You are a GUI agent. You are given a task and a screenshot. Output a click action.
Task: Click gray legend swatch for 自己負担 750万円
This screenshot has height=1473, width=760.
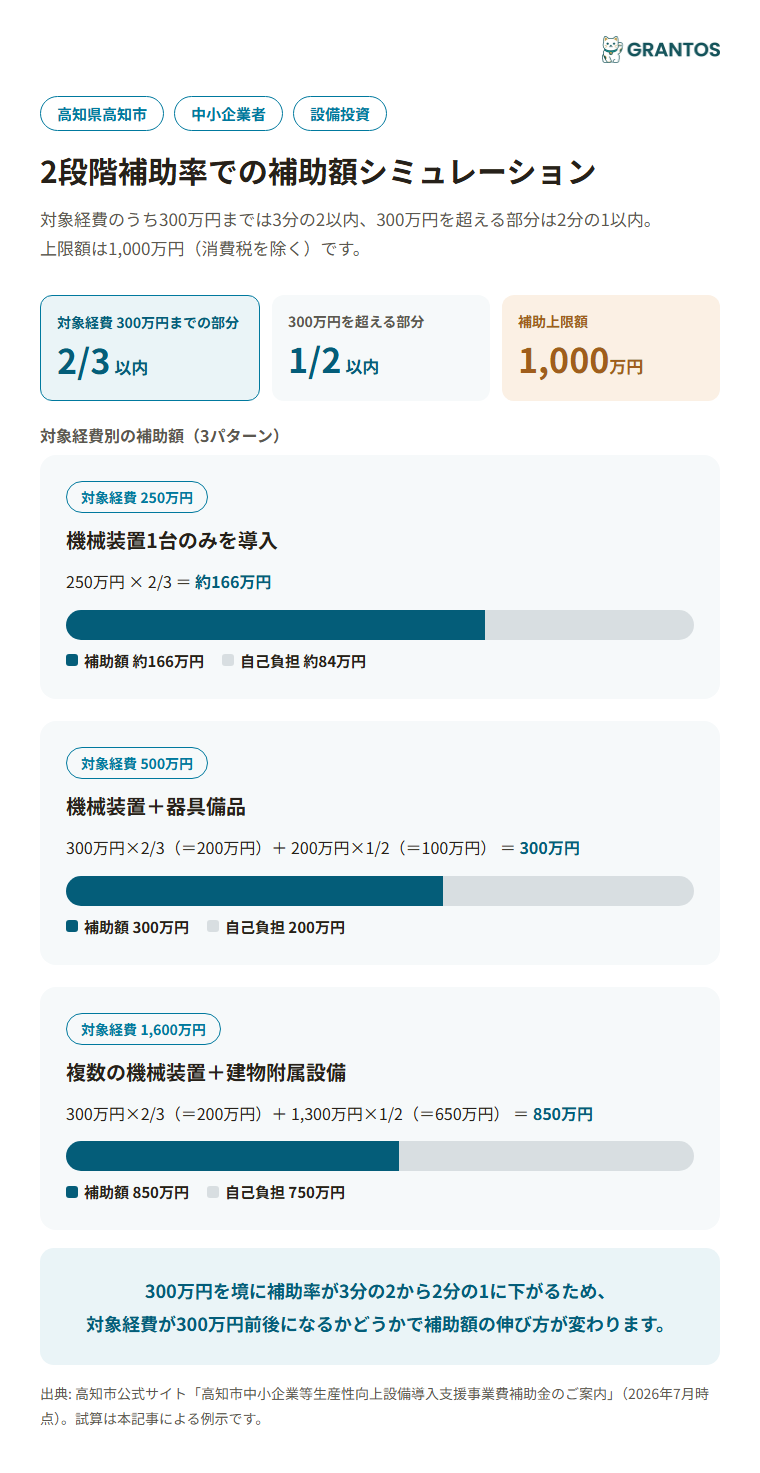pos(213,1192)
